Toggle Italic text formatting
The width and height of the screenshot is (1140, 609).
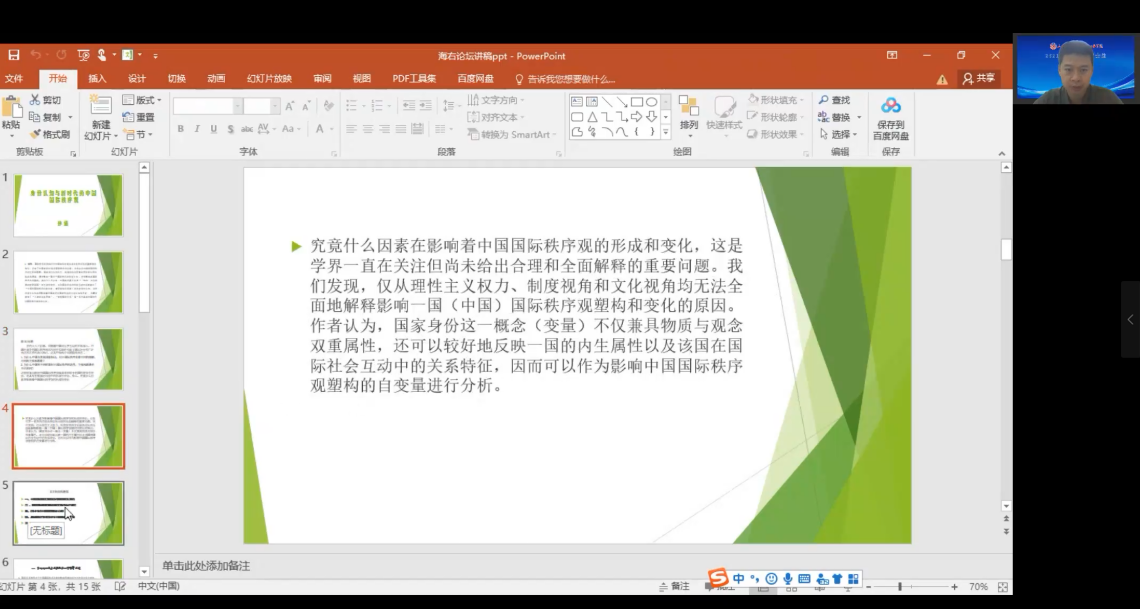tap(197, 129)
